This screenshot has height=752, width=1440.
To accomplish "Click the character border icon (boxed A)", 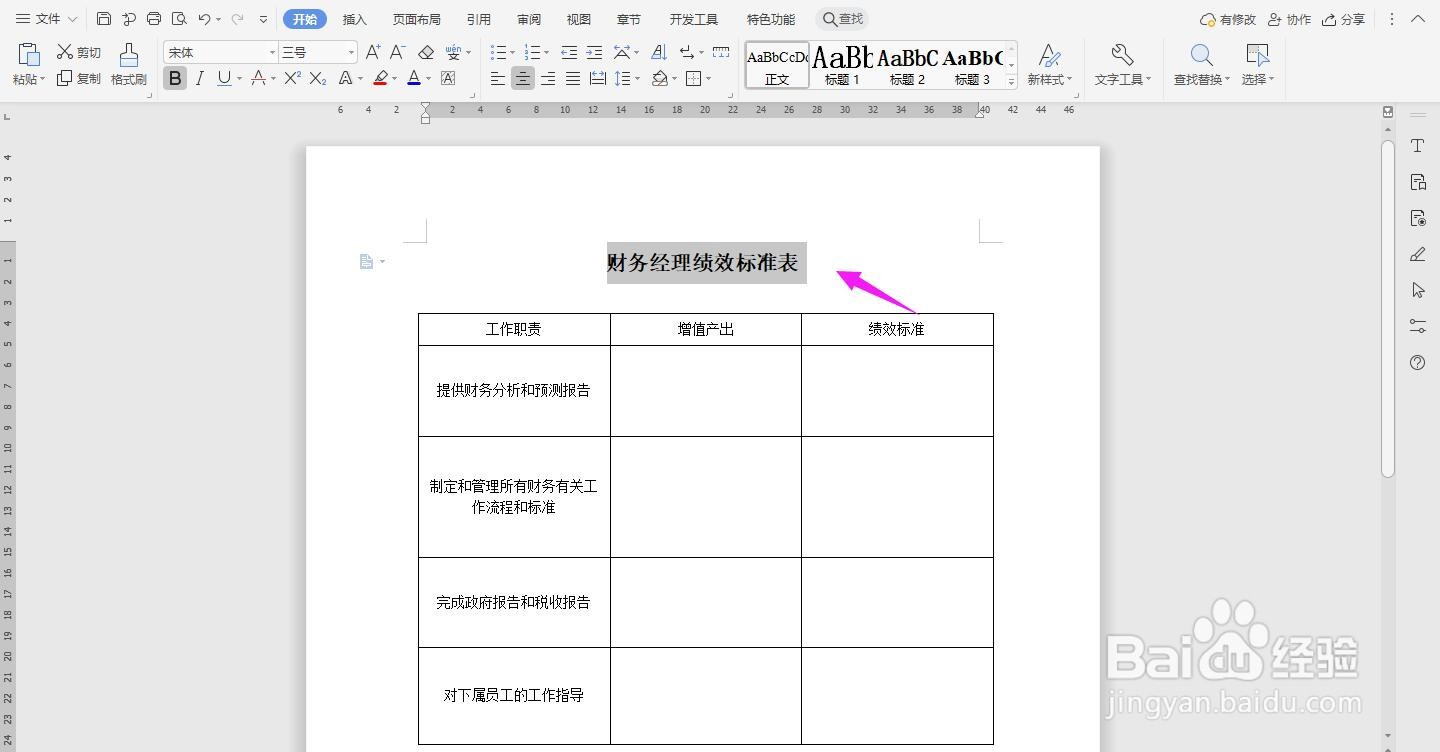I will point(448,78).
